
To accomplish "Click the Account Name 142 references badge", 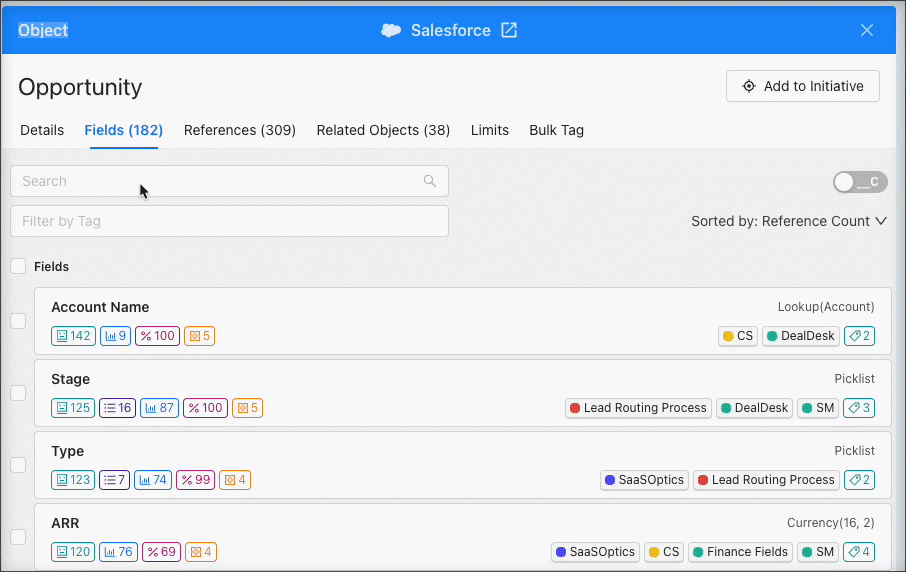I will pyautogui.click(x=73, y=336).
